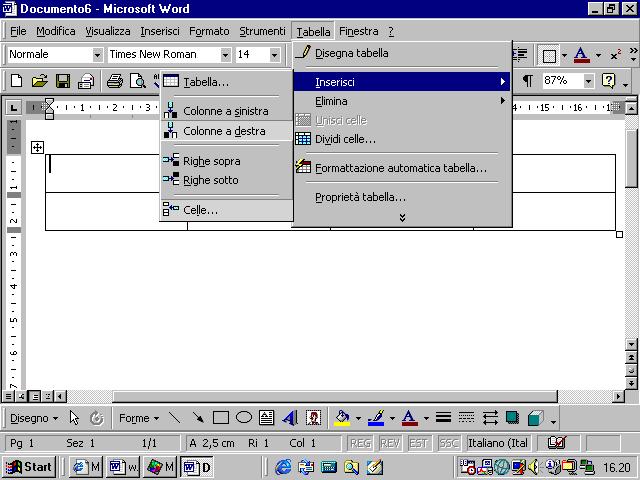Choose Dividi celle...
Image resolution: width=640 pixels, height=480 pixels.
(x=402, y=139)
